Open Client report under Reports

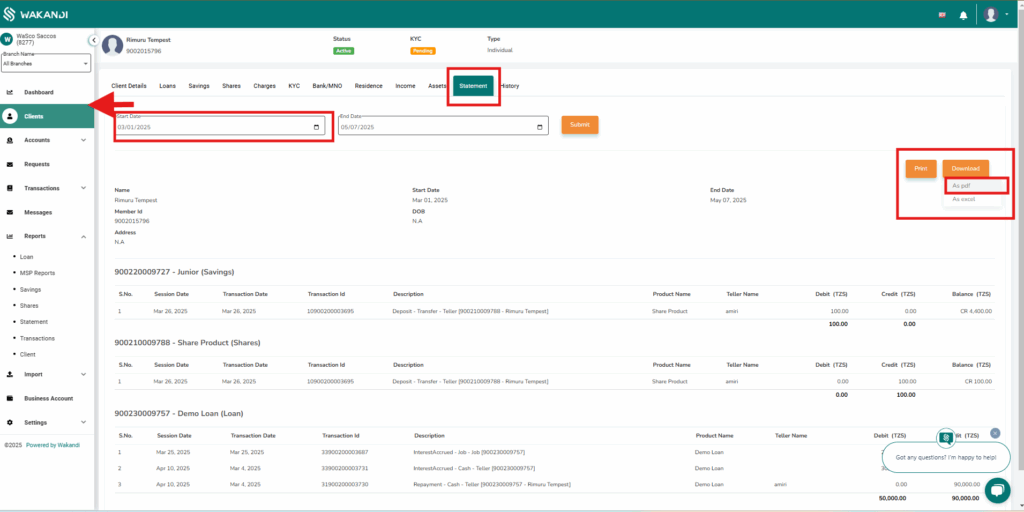tap(27, 355)
